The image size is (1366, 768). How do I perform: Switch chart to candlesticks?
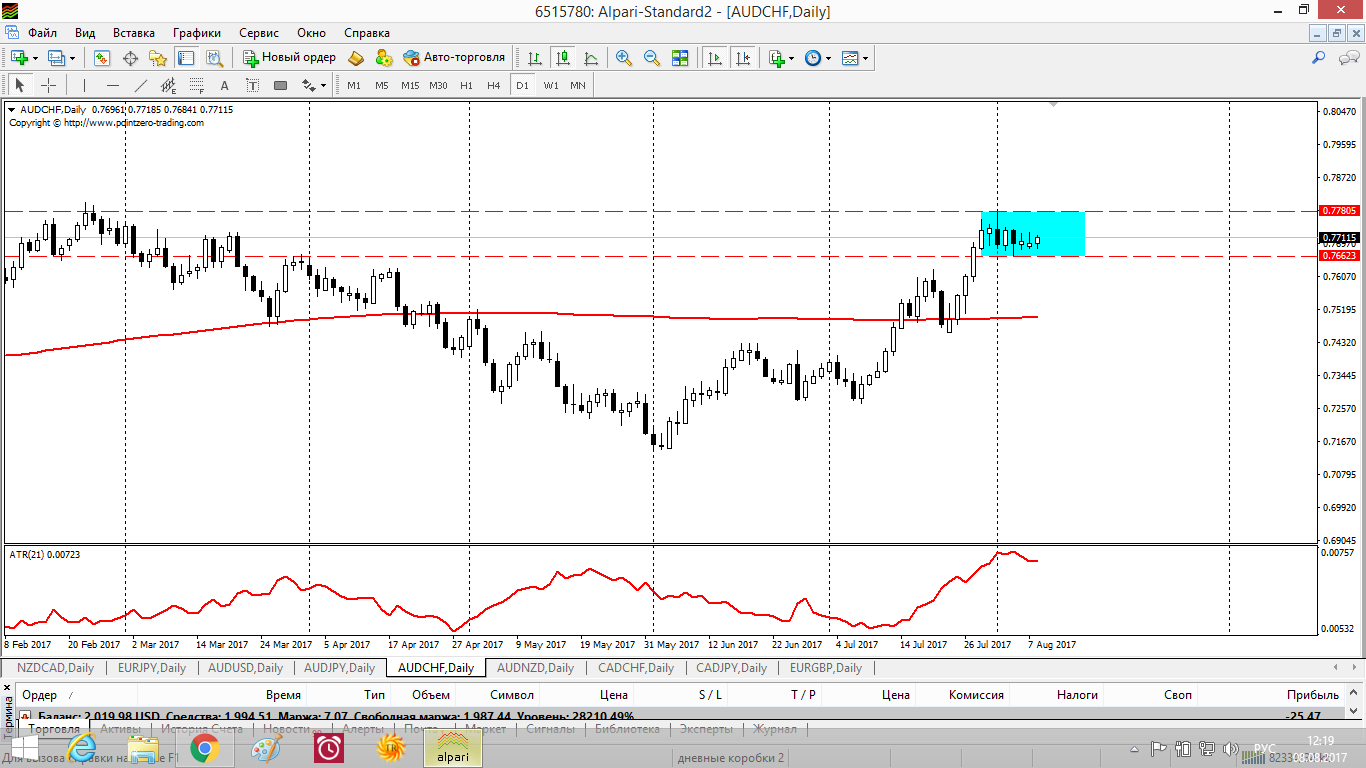point(563,58)
